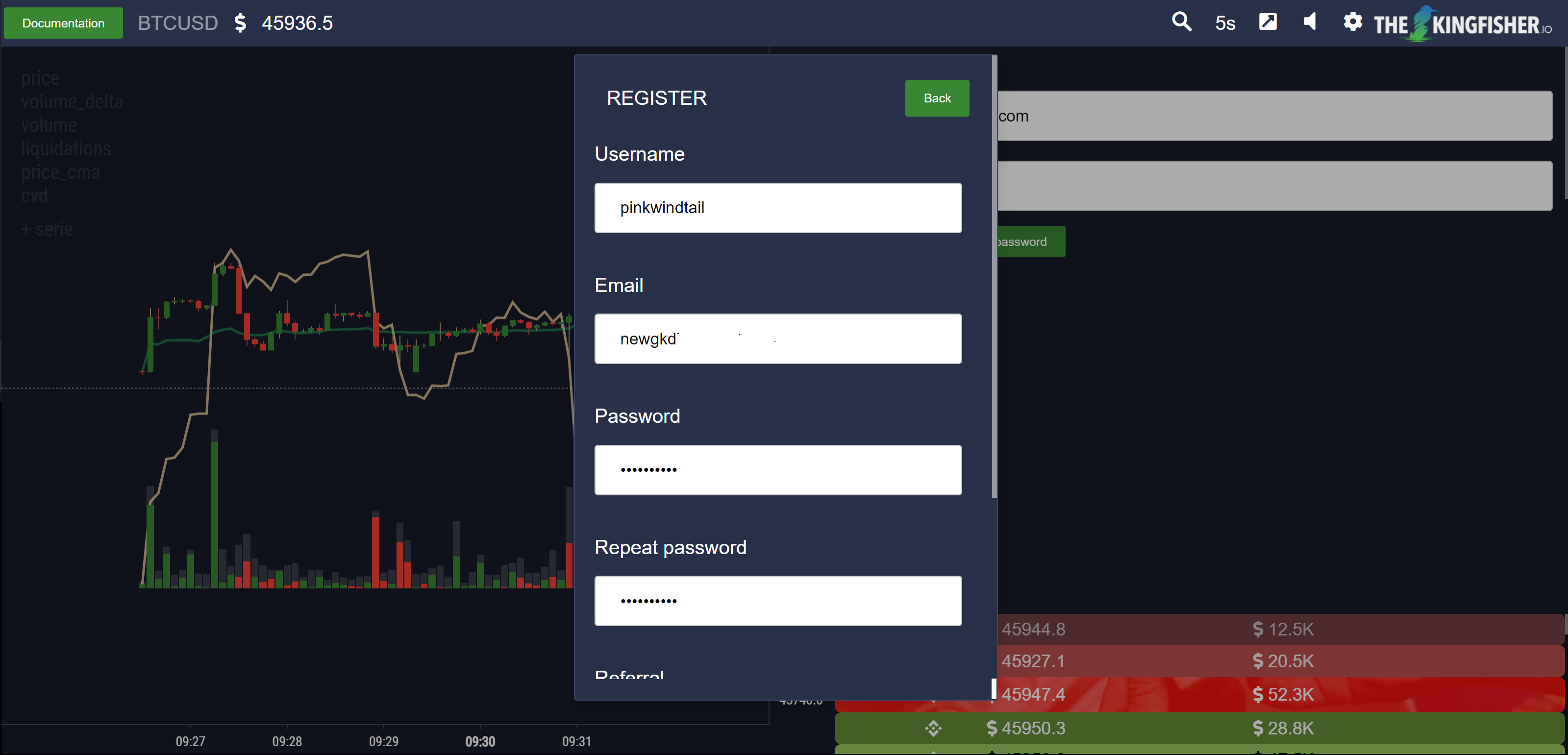The width and height of the screenshot is (1568, 755).
Task: Click the Username input field
Action: click(777, 207)
